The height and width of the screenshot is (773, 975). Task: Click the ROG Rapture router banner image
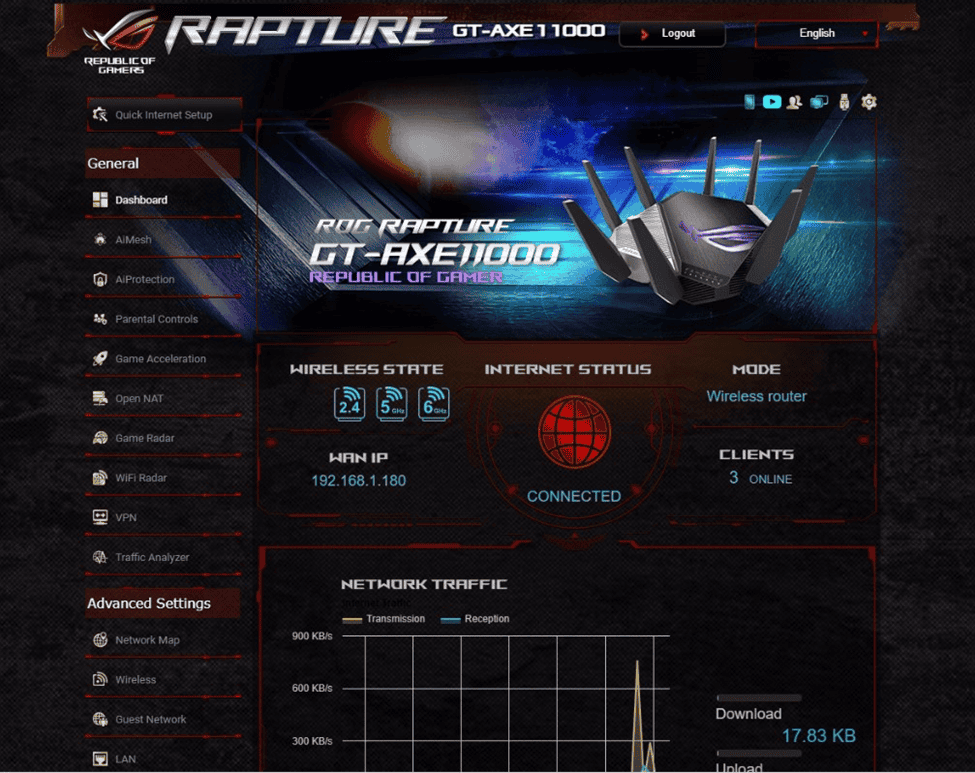tap(566, 225)
